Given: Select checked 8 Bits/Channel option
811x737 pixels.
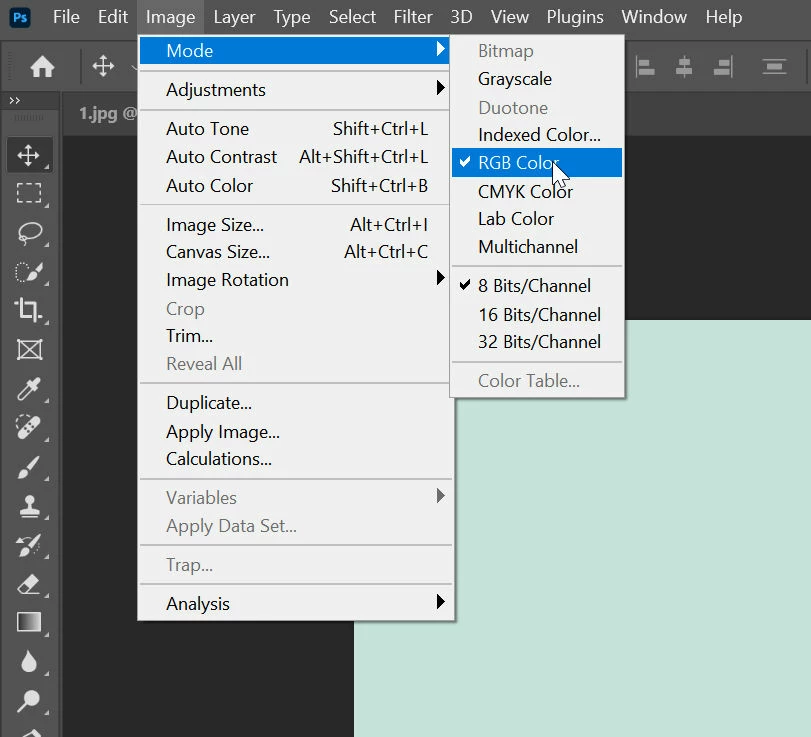Looking at the screenshot, I should [537, 285].
